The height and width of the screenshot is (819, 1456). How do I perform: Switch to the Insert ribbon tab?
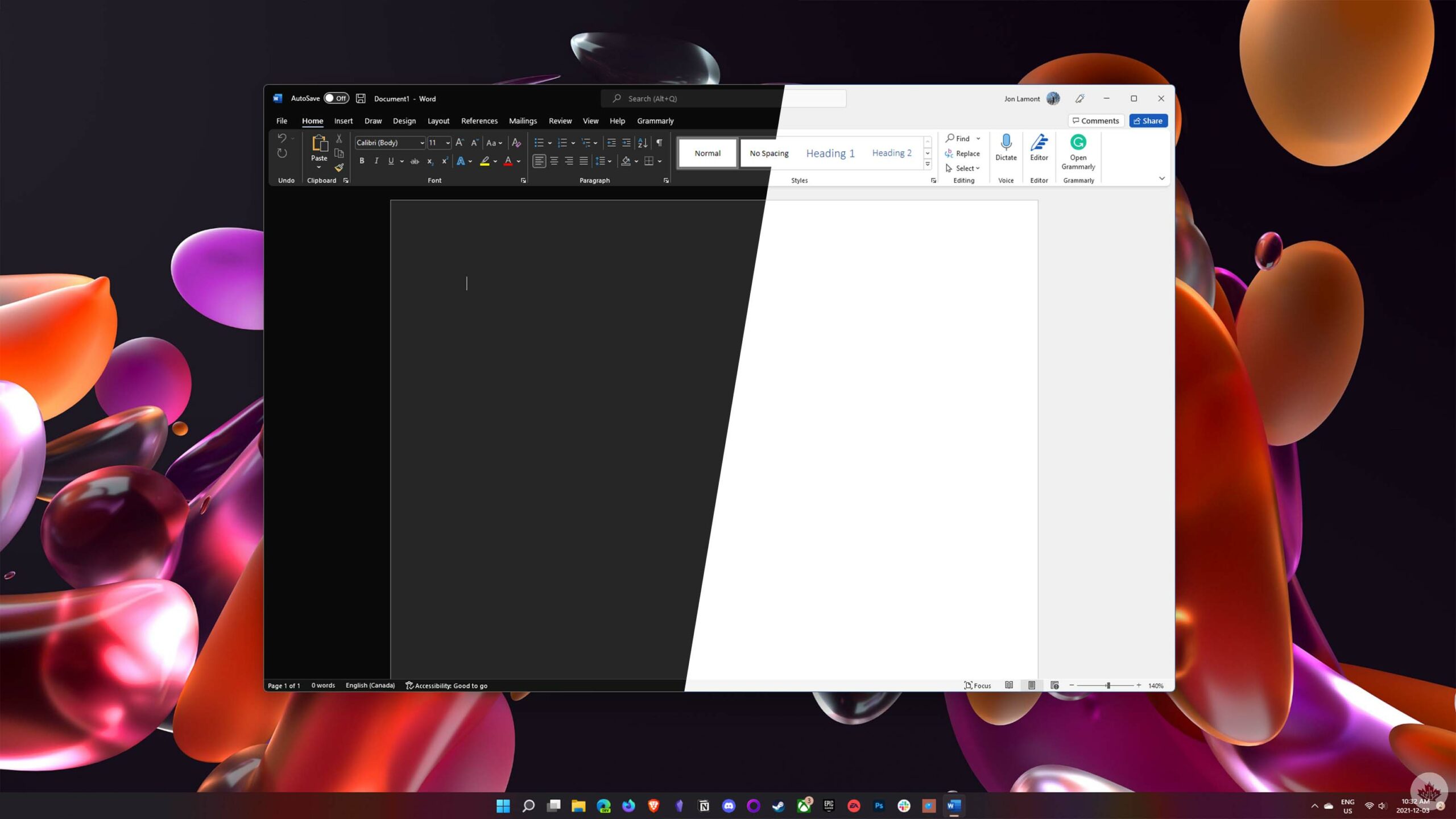(343, 121)
